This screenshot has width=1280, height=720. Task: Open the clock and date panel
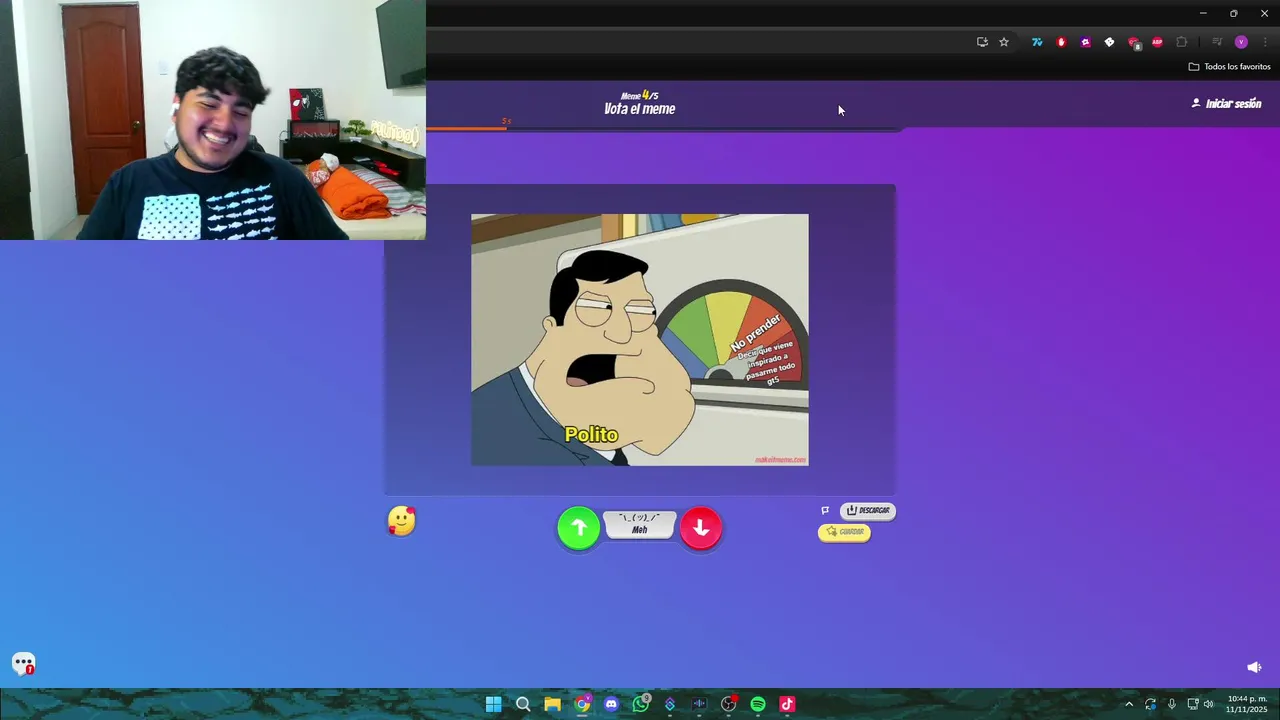pos(1247,704)
